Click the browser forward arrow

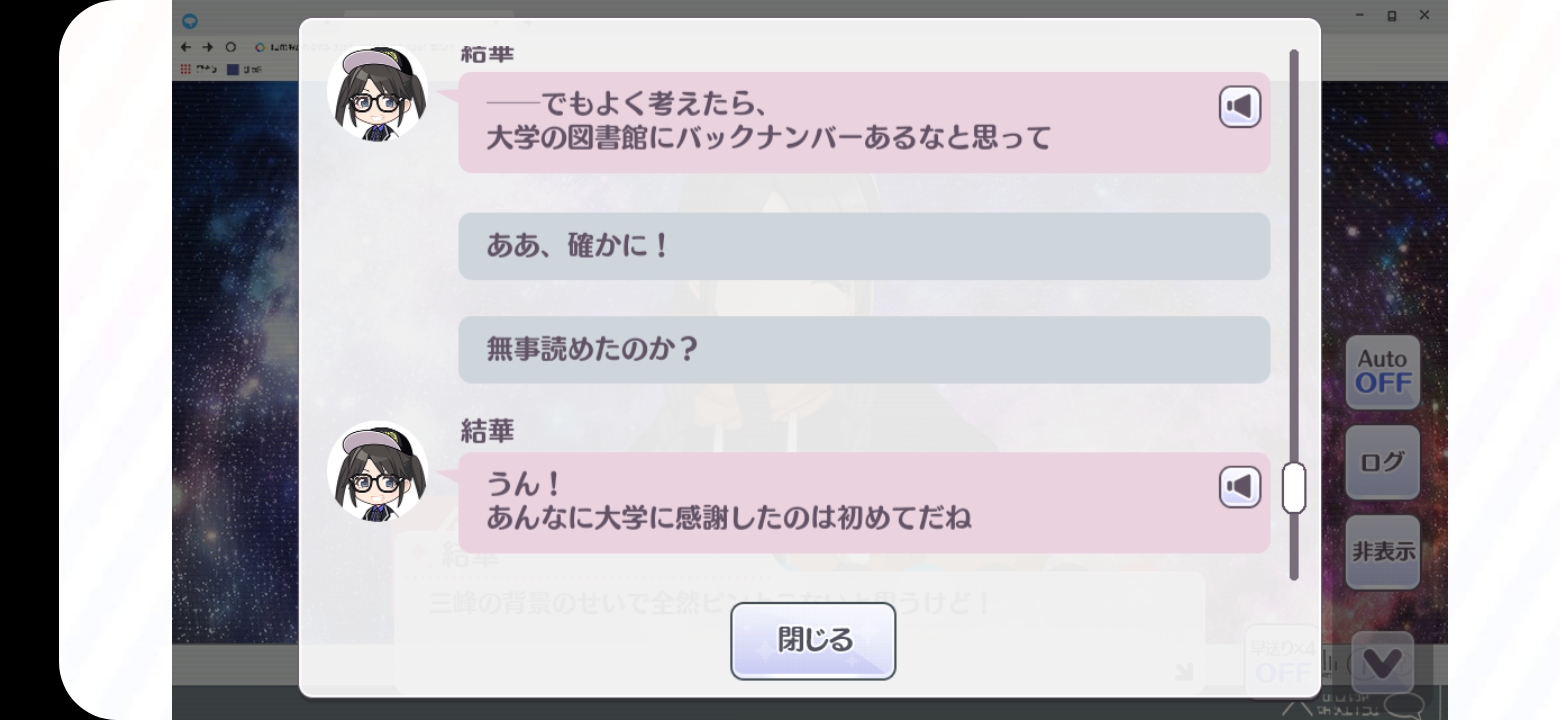coord(207,47)
